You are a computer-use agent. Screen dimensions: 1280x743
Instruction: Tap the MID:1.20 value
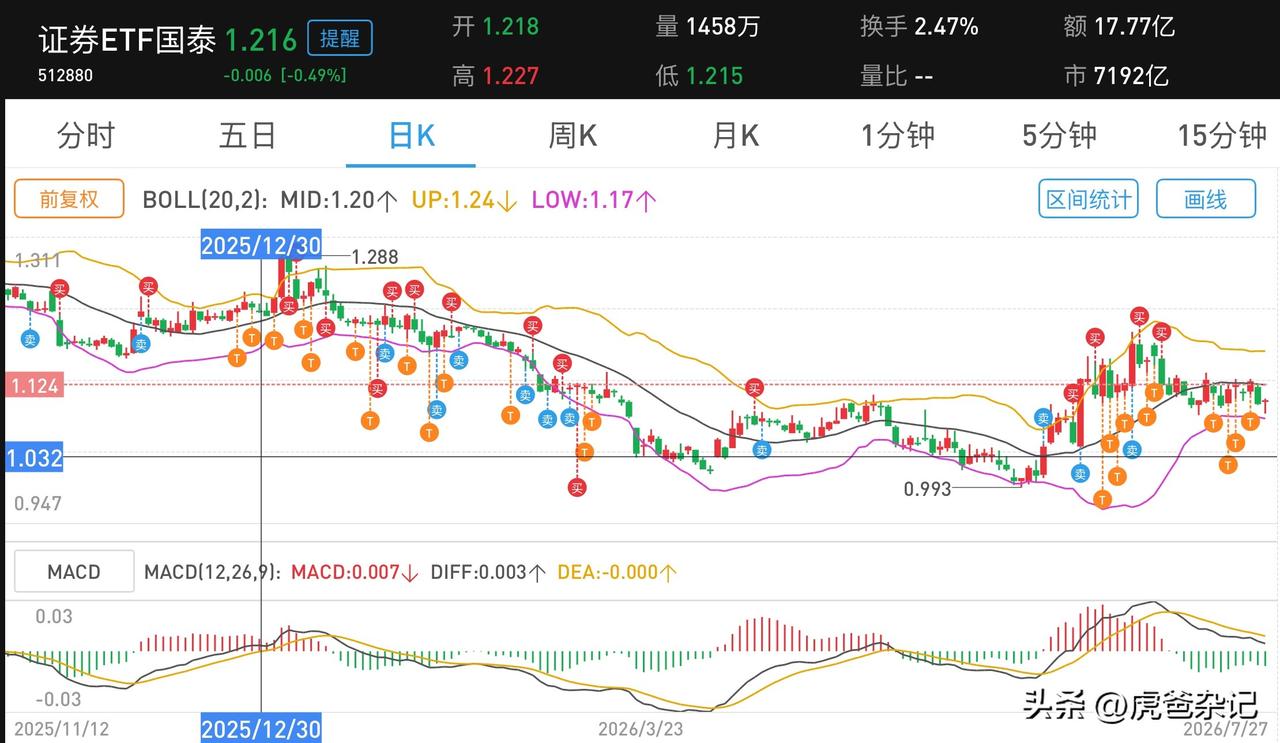[339, 200]
